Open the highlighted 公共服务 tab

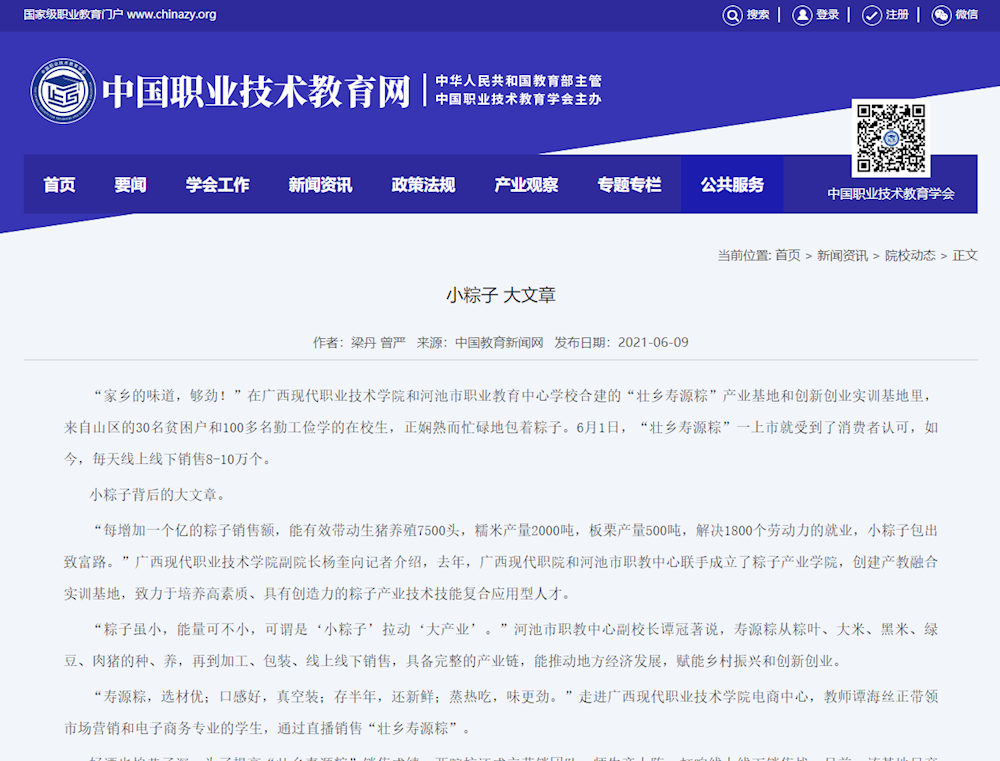point(732,185)
